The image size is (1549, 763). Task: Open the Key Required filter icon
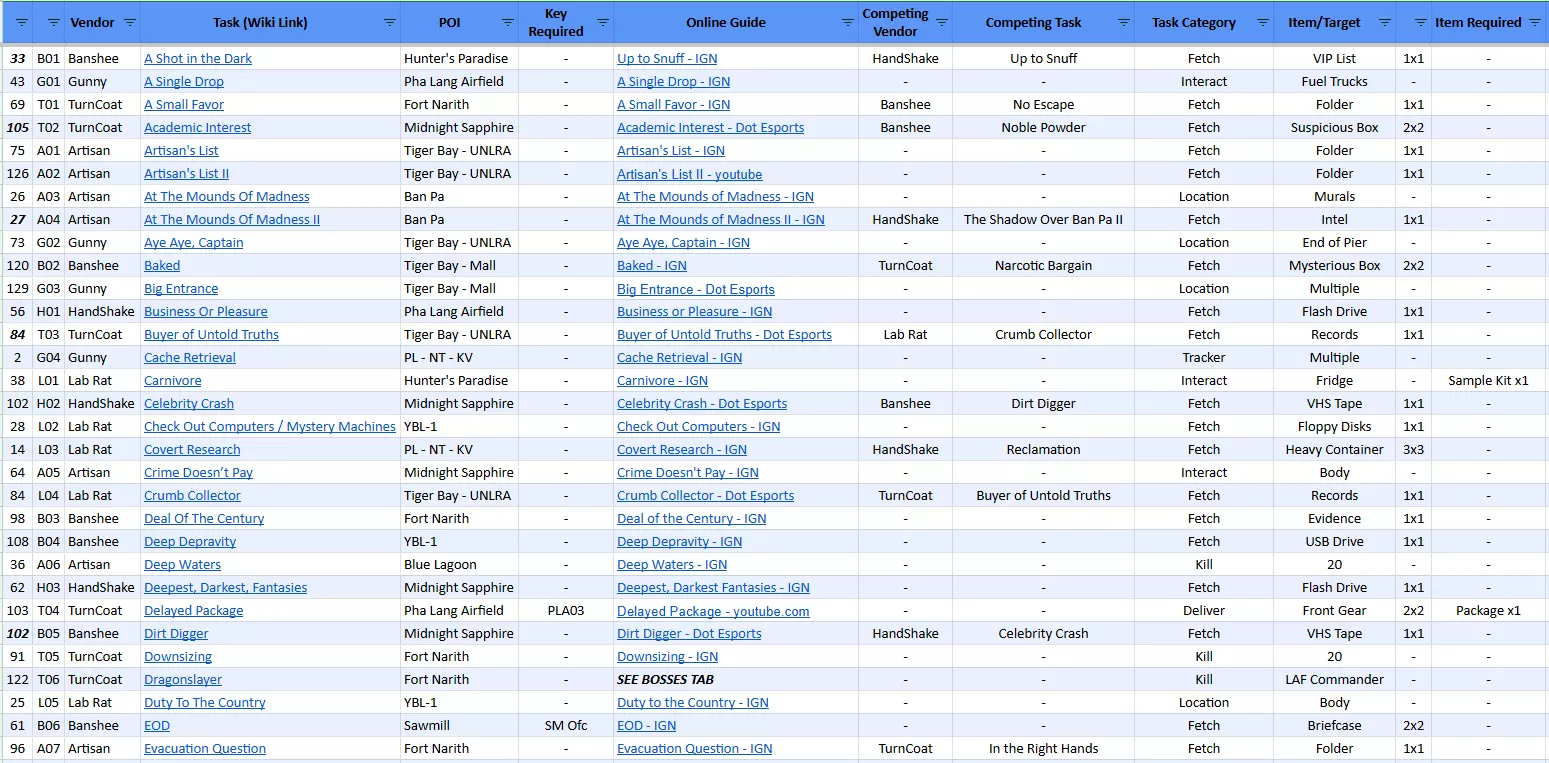pyautogui.click(x=602, y=22)
